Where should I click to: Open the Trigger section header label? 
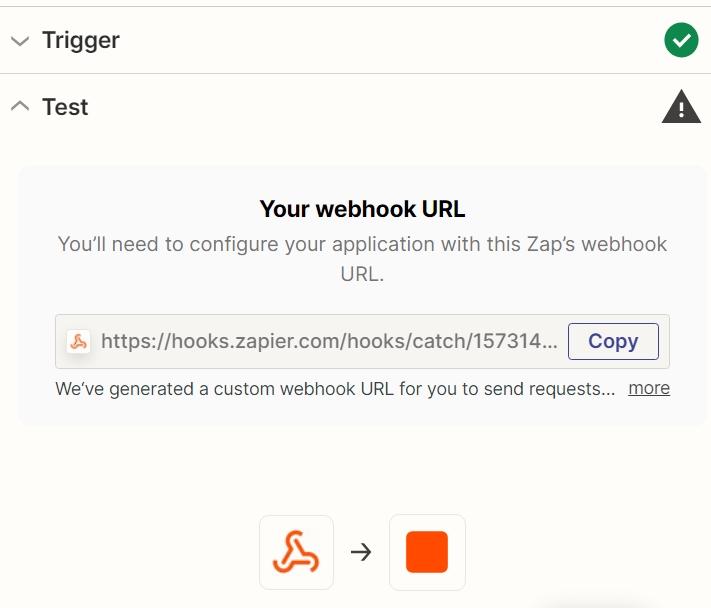[81, 40]
